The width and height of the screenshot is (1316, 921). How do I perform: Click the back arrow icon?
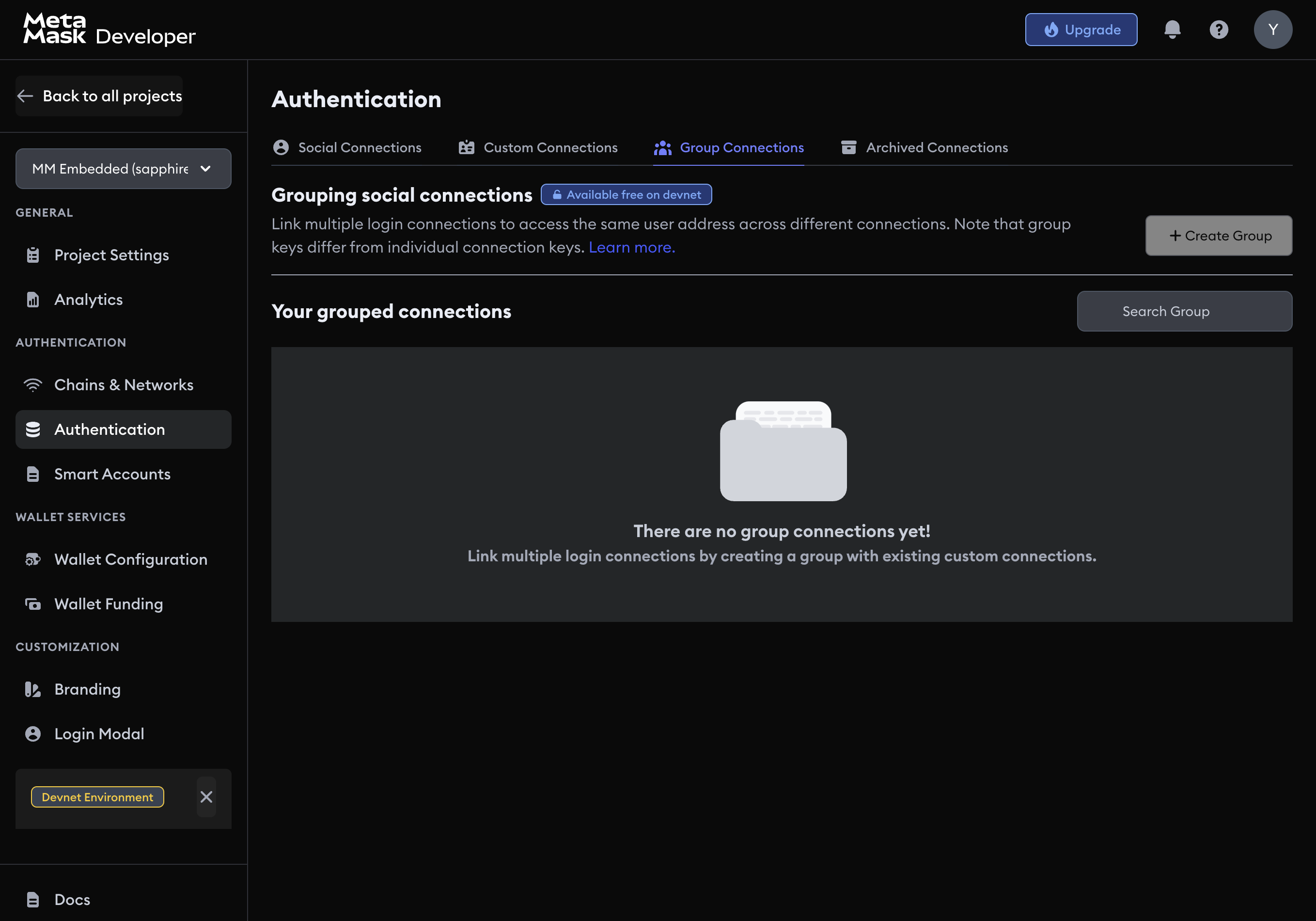[x=25, y=96]
